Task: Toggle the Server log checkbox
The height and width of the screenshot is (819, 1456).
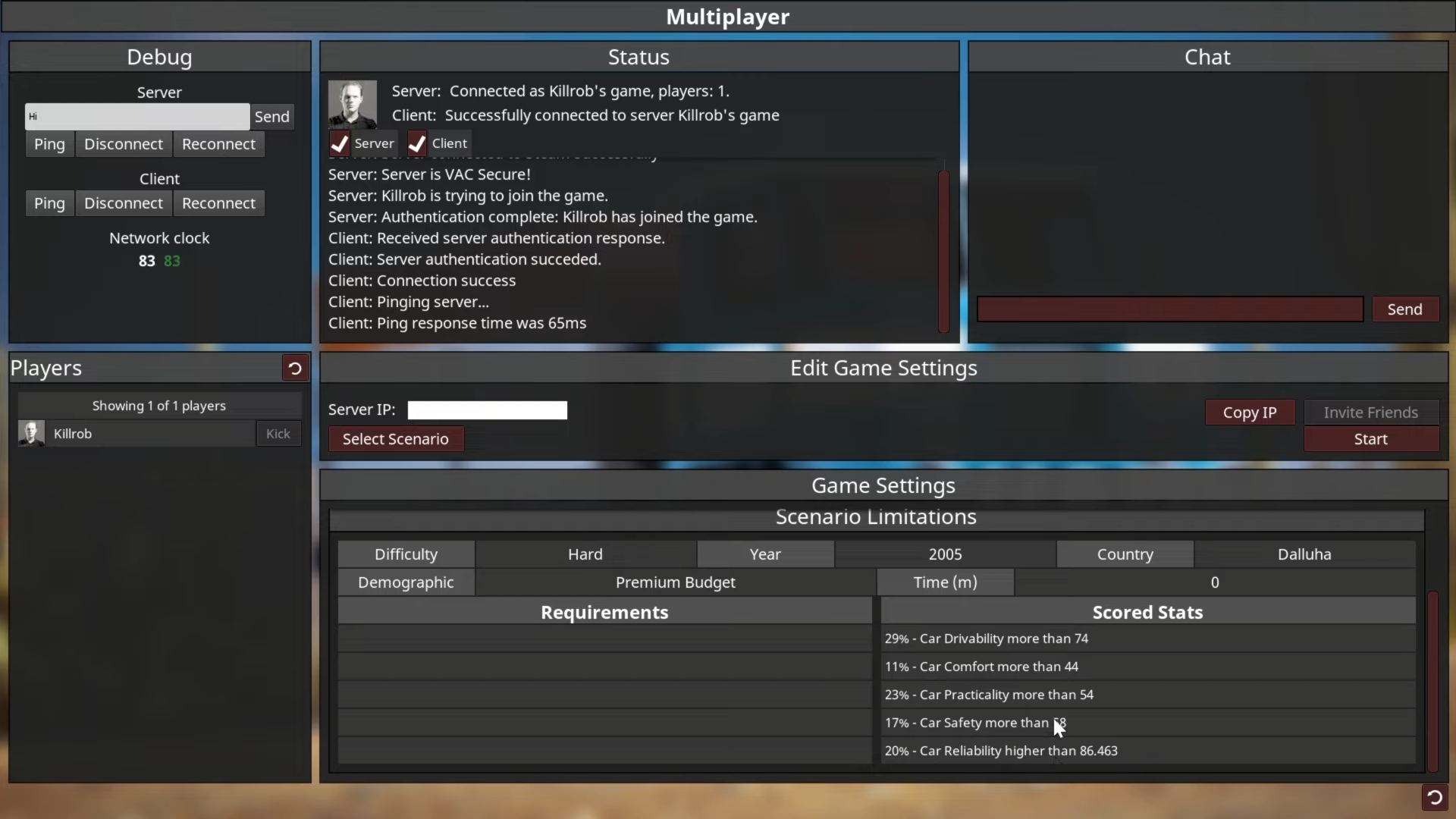Action: coord(340,143)
